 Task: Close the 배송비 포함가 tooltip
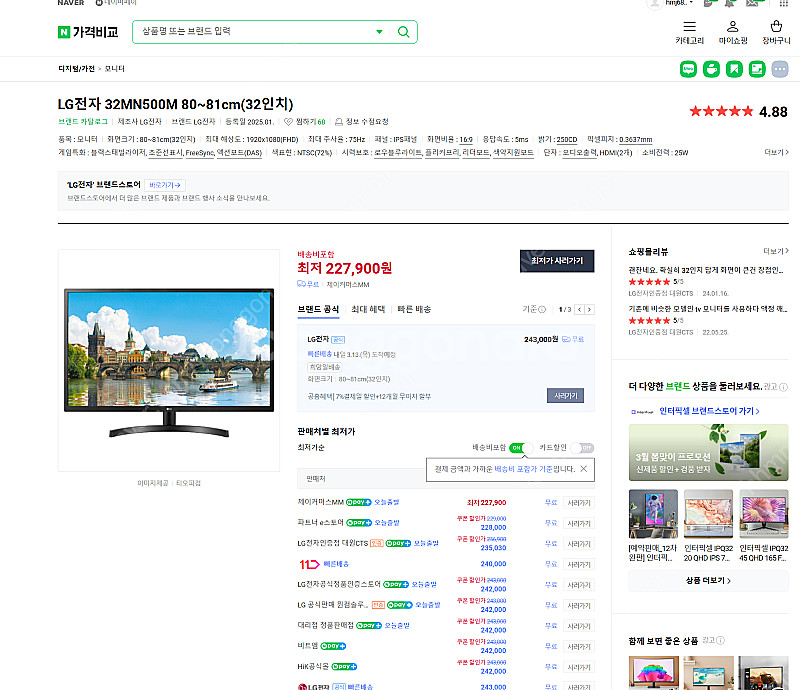coord(584,469)
